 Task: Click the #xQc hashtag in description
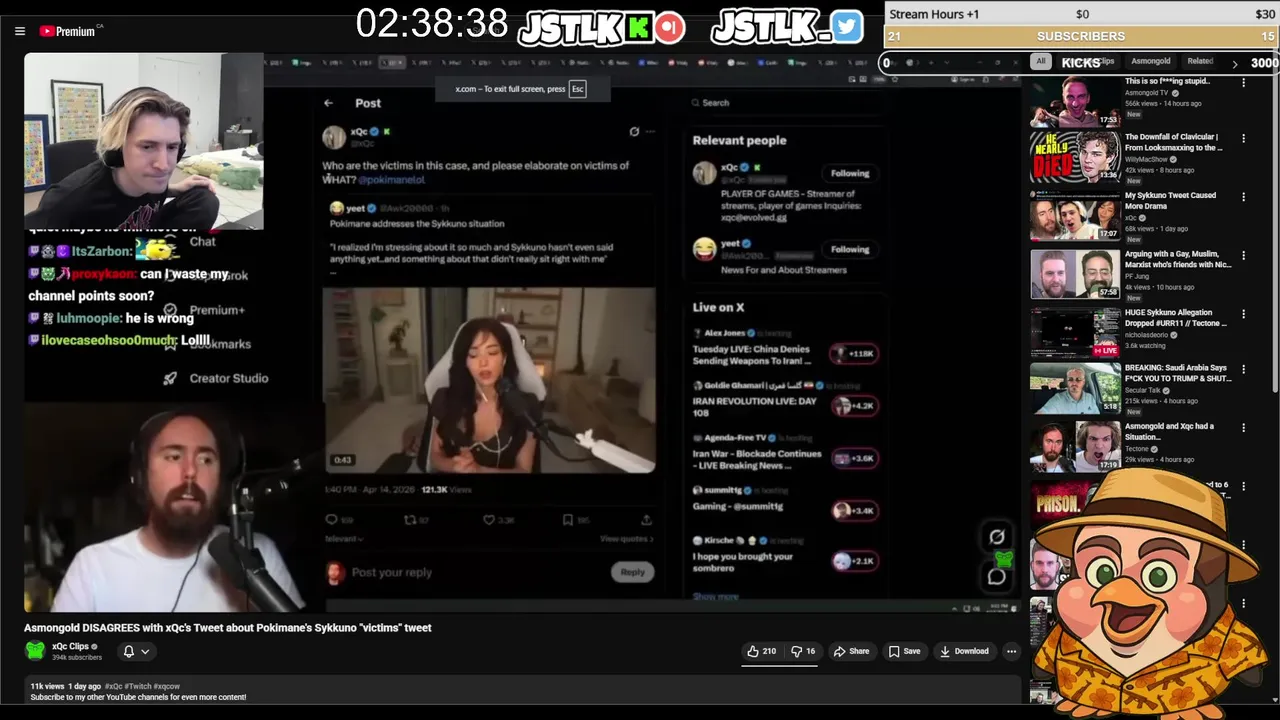[113, 686]
